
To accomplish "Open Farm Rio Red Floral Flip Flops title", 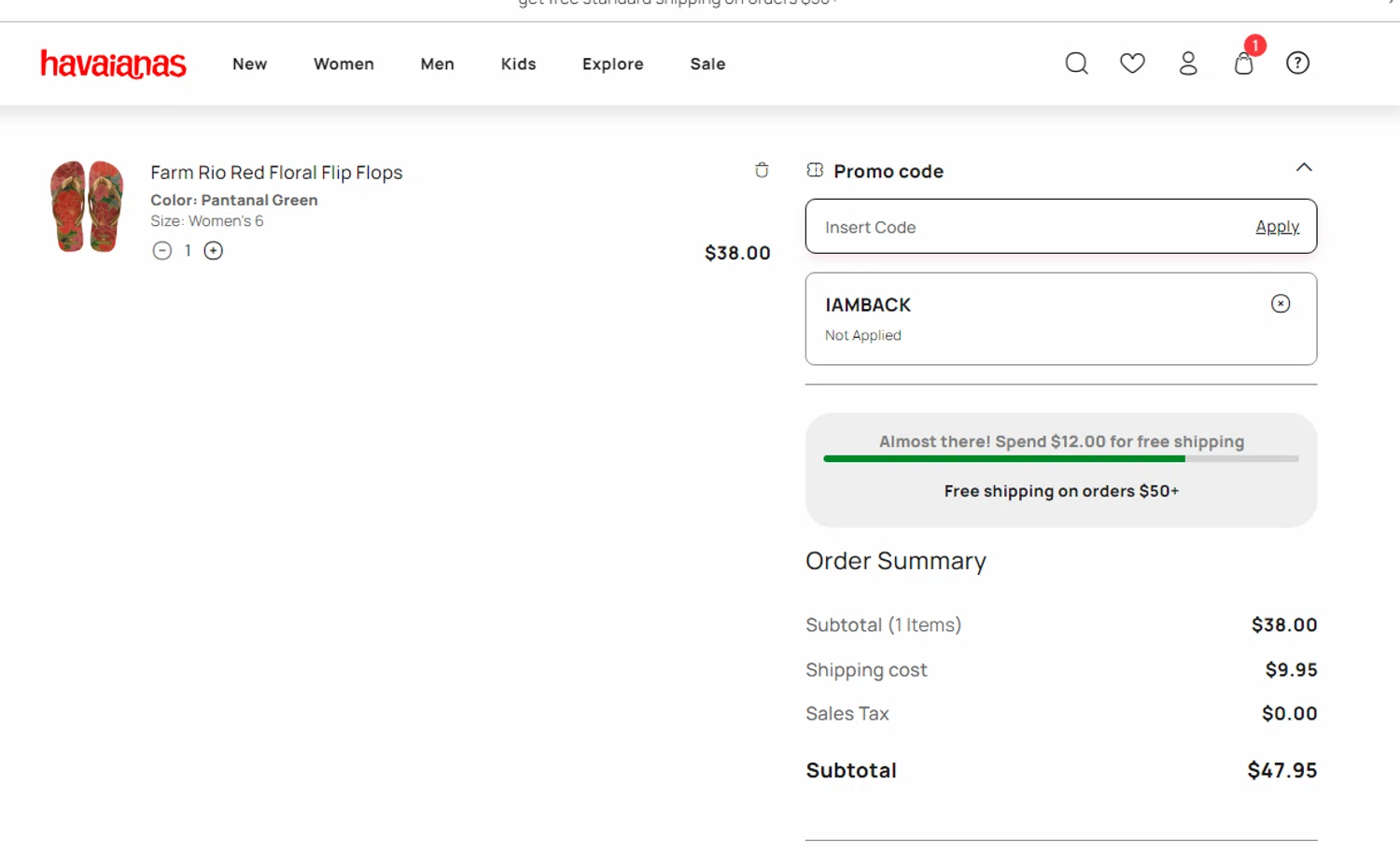I will coord(276,173).
